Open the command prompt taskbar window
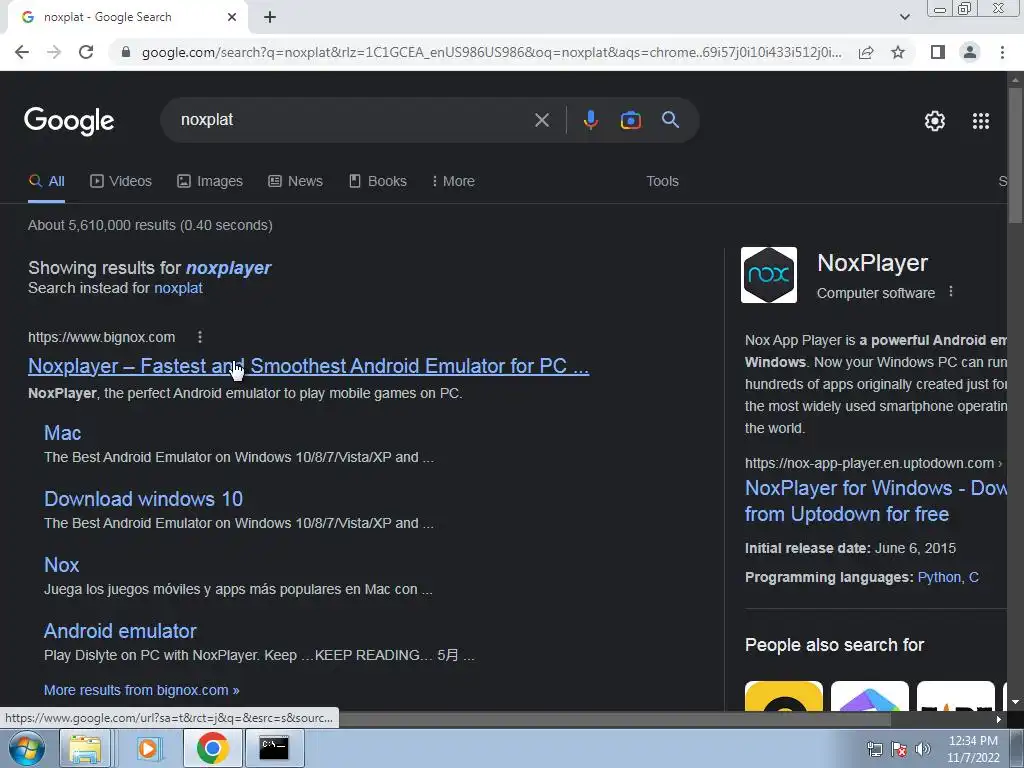 tap(274, 748)
